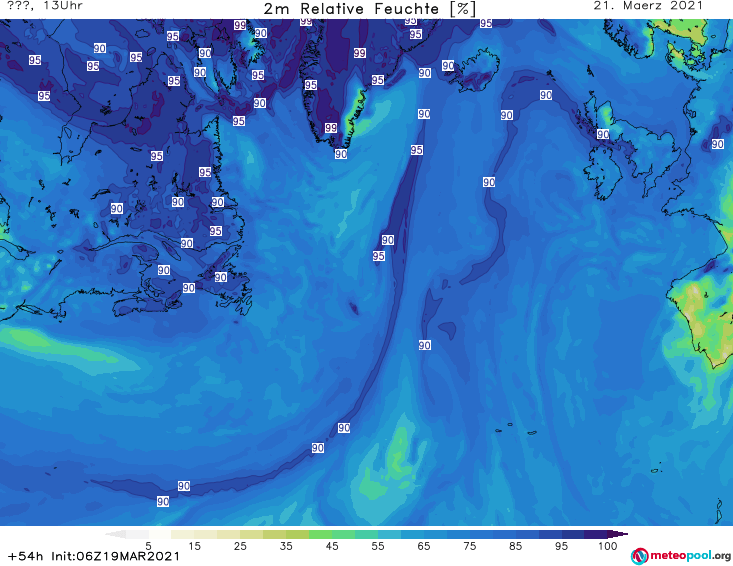This screenshot has width=733, height=566.
Task: Click the '90' contour label over Scotland
Action: click(x=603, y=134)
